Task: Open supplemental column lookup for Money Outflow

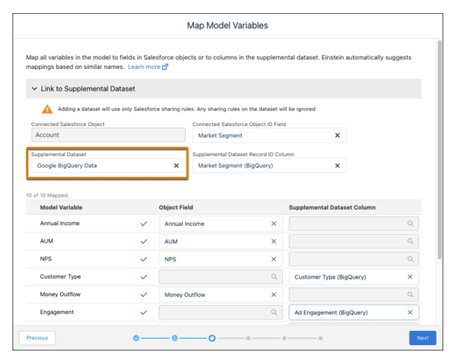Action: (x=354, y=295)
